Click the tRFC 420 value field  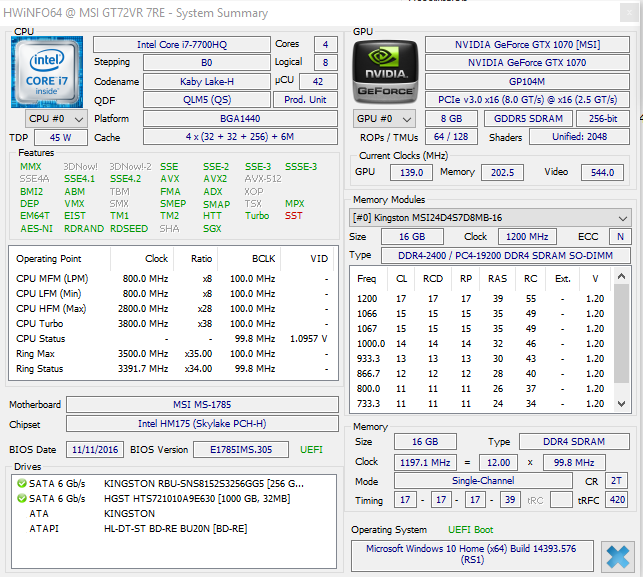(617, 500)
